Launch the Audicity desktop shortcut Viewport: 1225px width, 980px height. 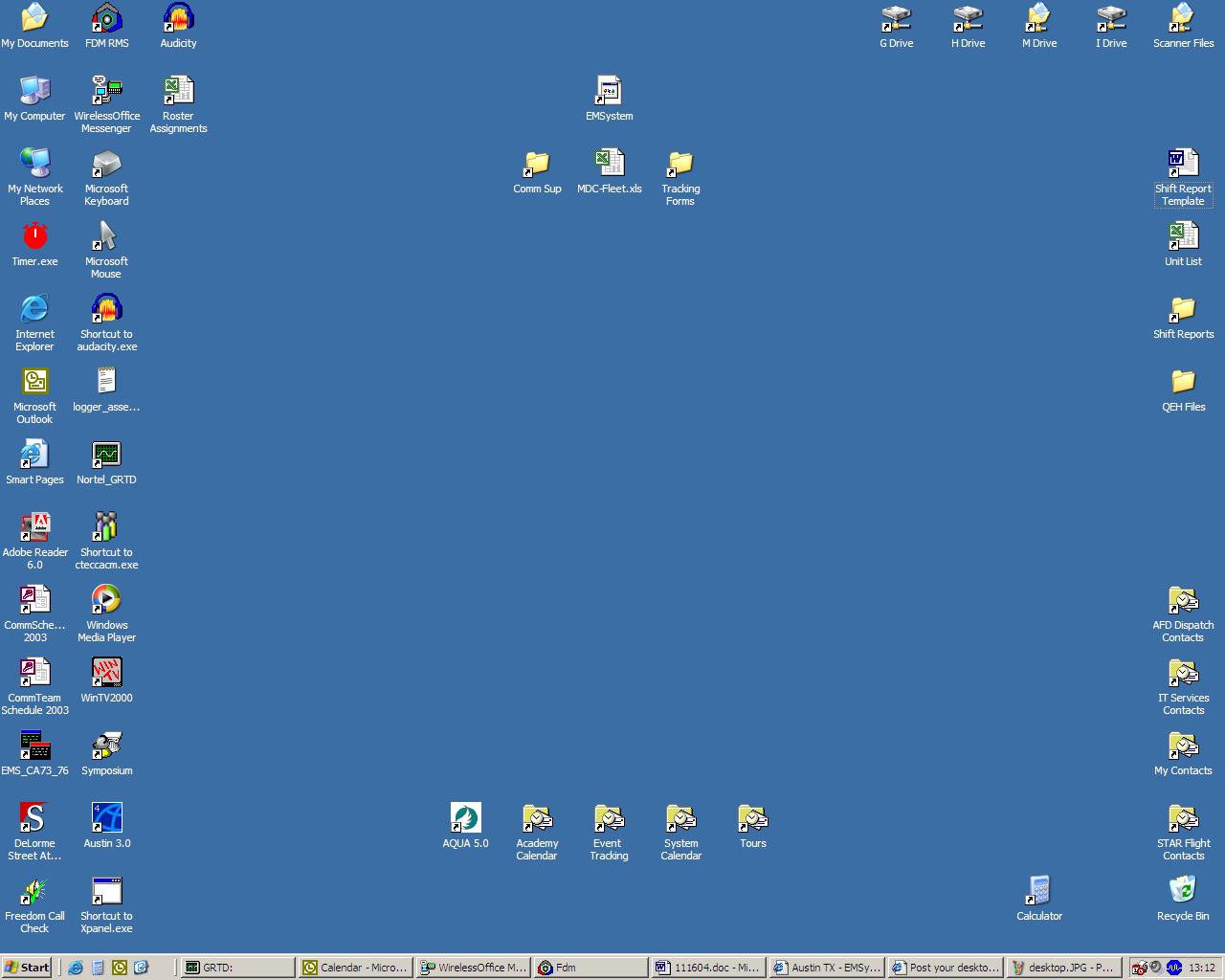tap(178, 26)
